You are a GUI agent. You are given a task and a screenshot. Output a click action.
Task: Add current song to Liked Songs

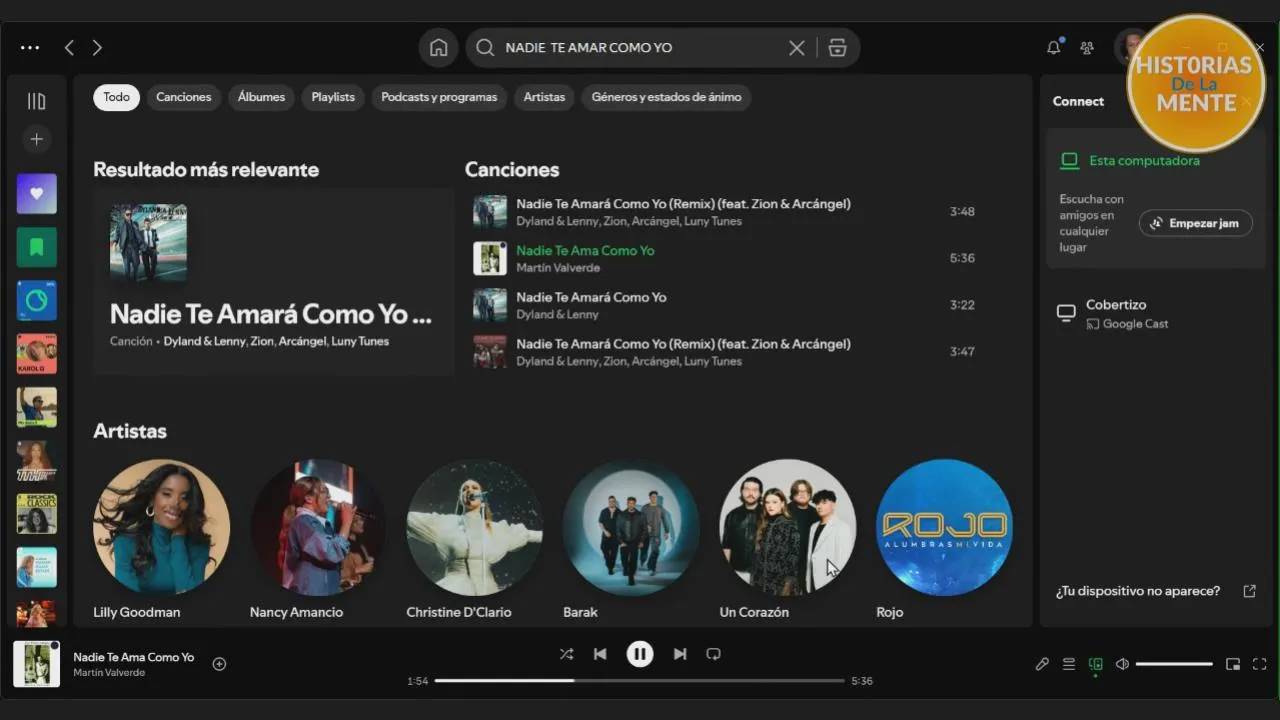219,664
